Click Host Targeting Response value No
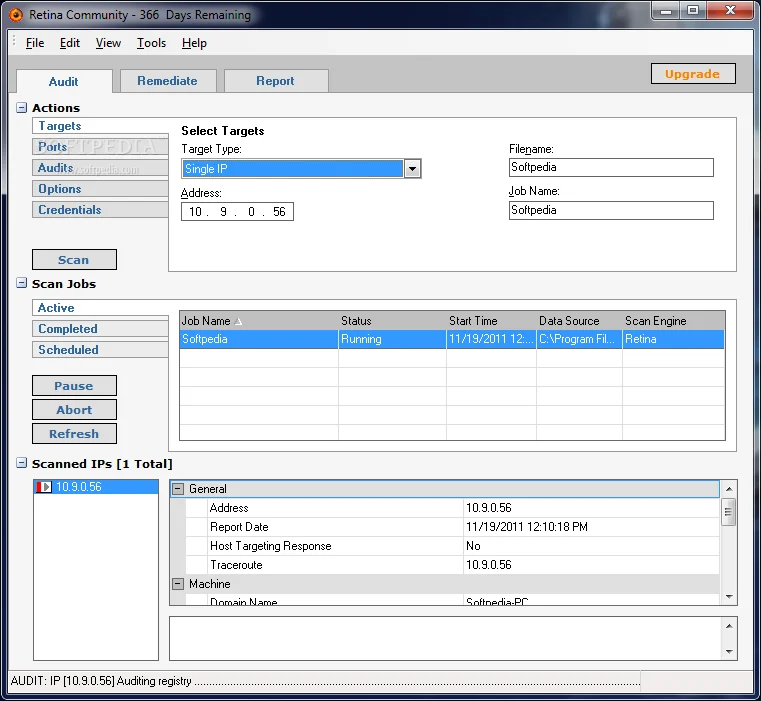The image size is (761, 701). point(473,546)
